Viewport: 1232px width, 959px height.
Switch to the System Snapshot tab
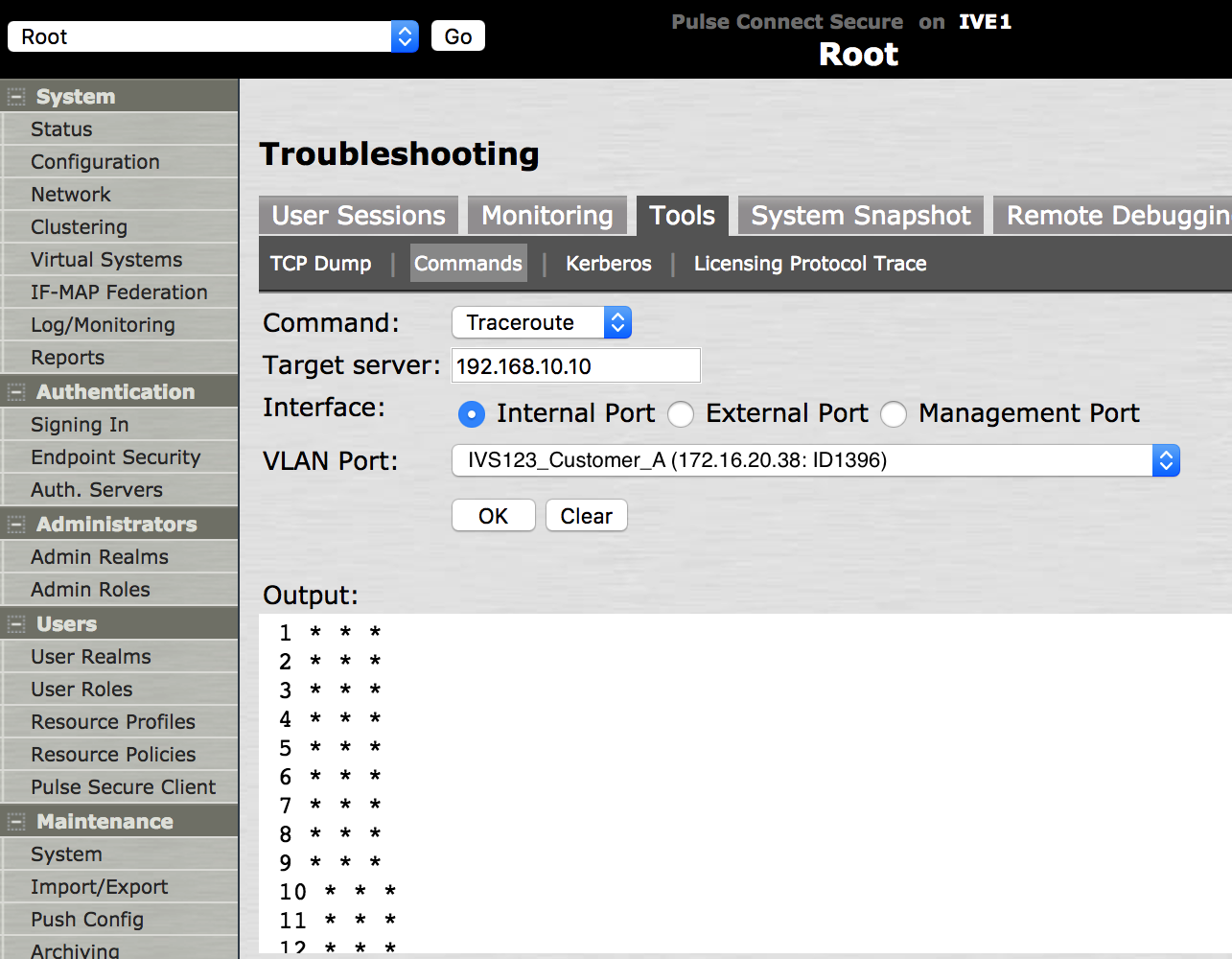[x=860, y=216]
